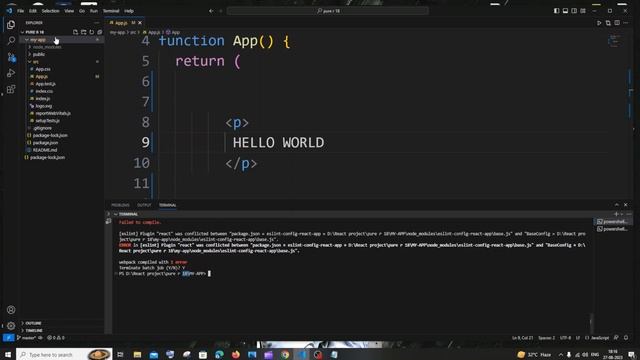Switch to the Output panel tab
Image resolution: width=640 pixels, height=360 pixels.
[x=144, y=205]
